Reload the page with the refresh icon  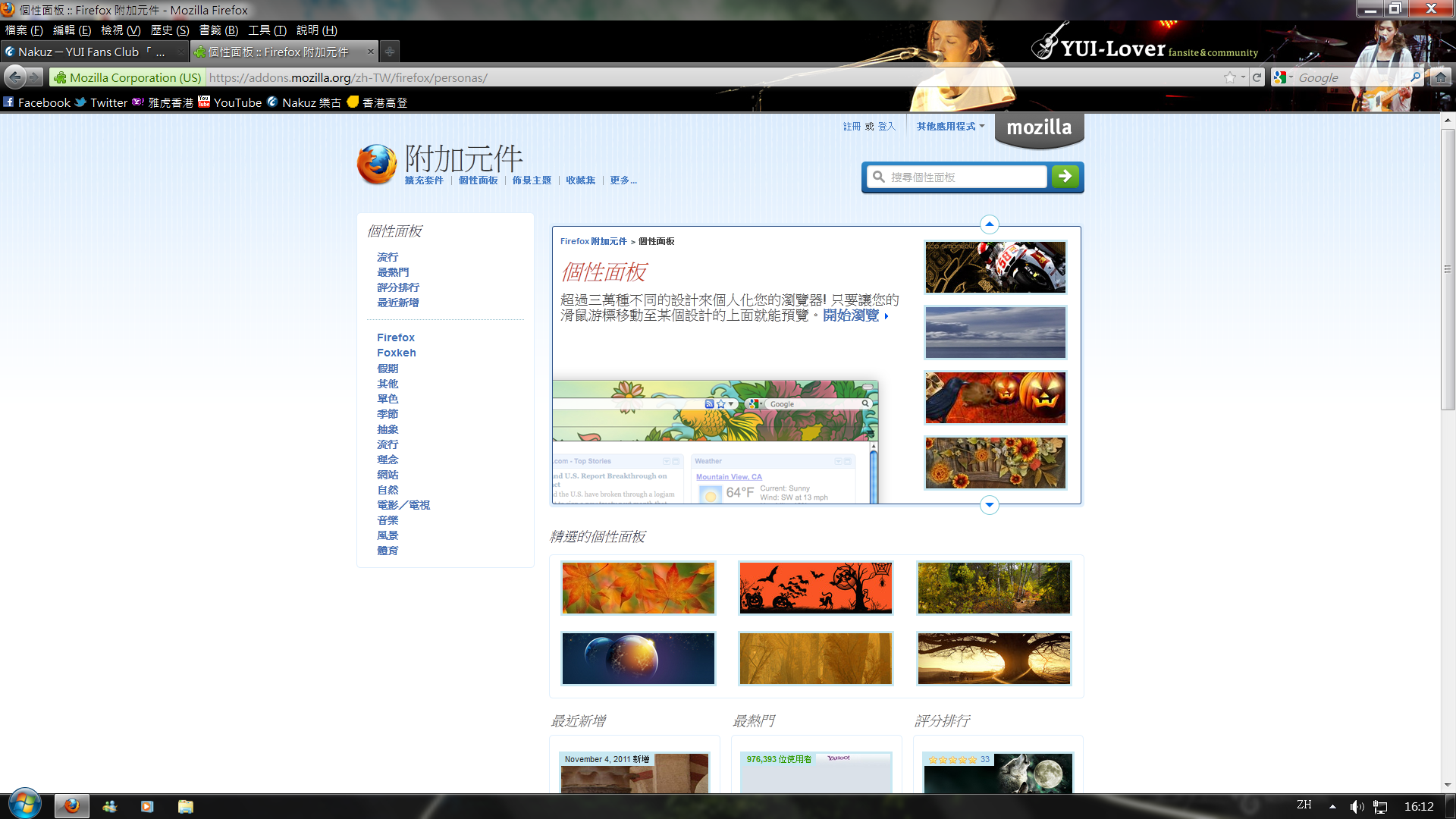(x=1257, y=77)
